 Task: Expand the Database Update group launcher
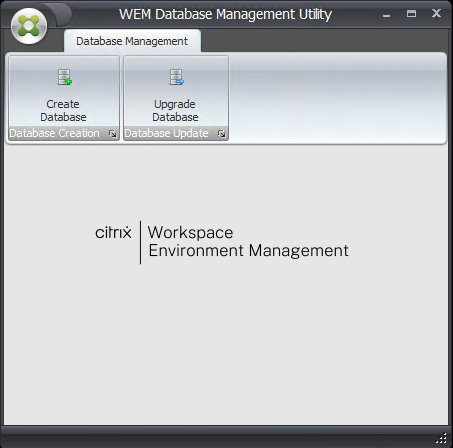click(221, 134)
